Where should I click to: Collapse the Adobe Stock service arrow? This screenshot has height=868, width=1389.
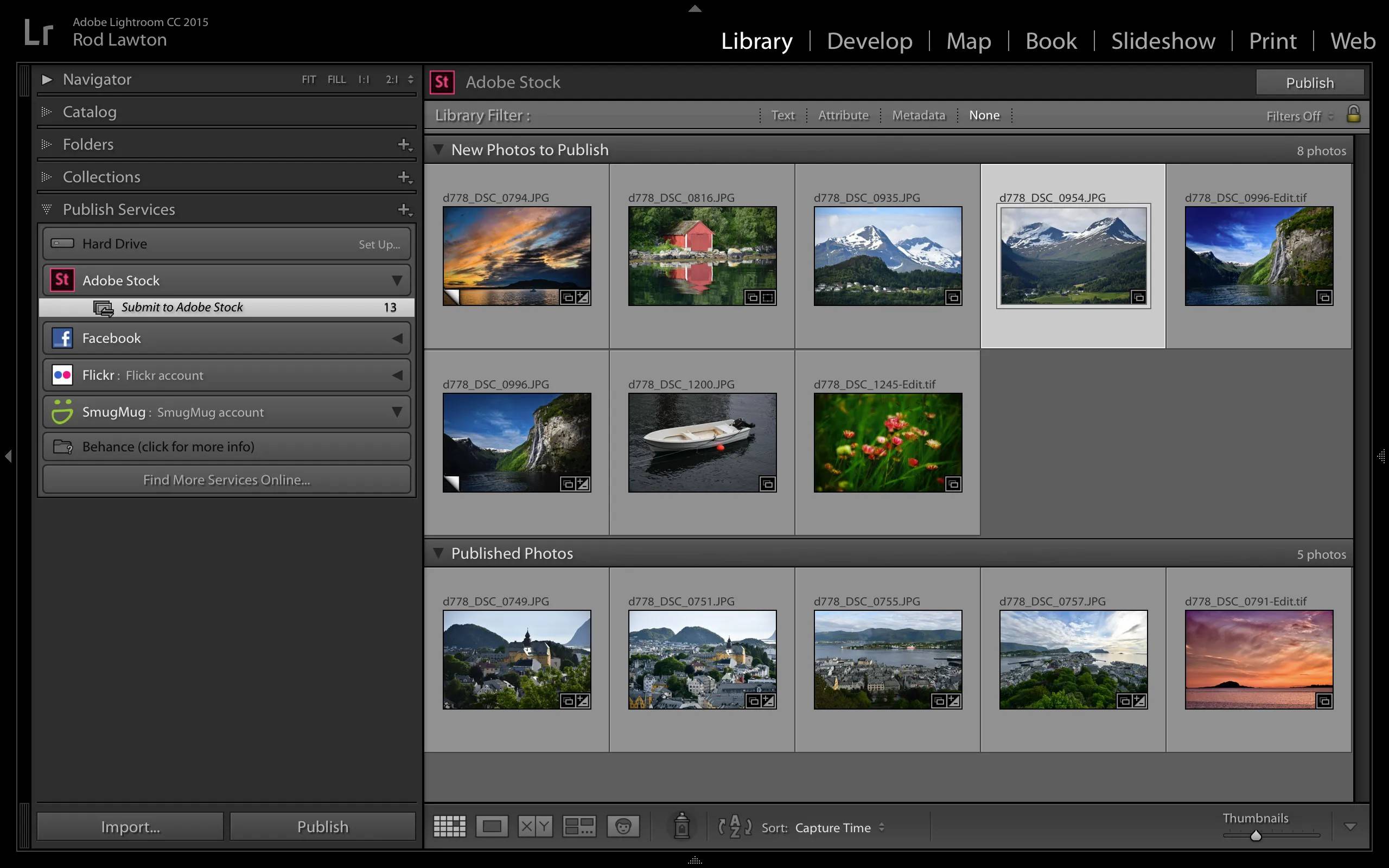coord(397,280)
